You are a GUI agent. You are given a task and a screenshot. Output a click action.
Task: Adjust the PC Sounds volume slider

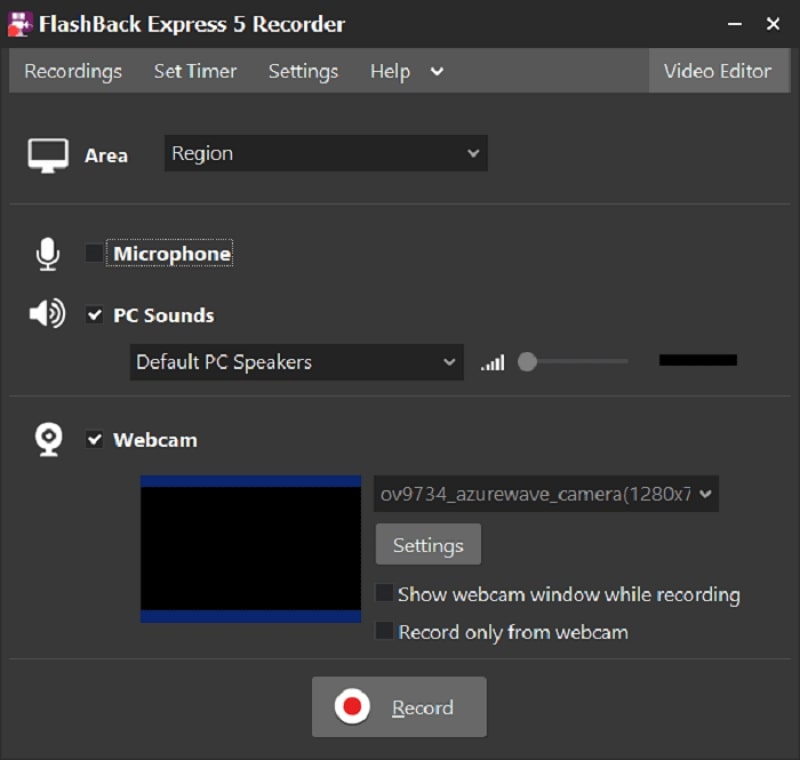(527, 362)
